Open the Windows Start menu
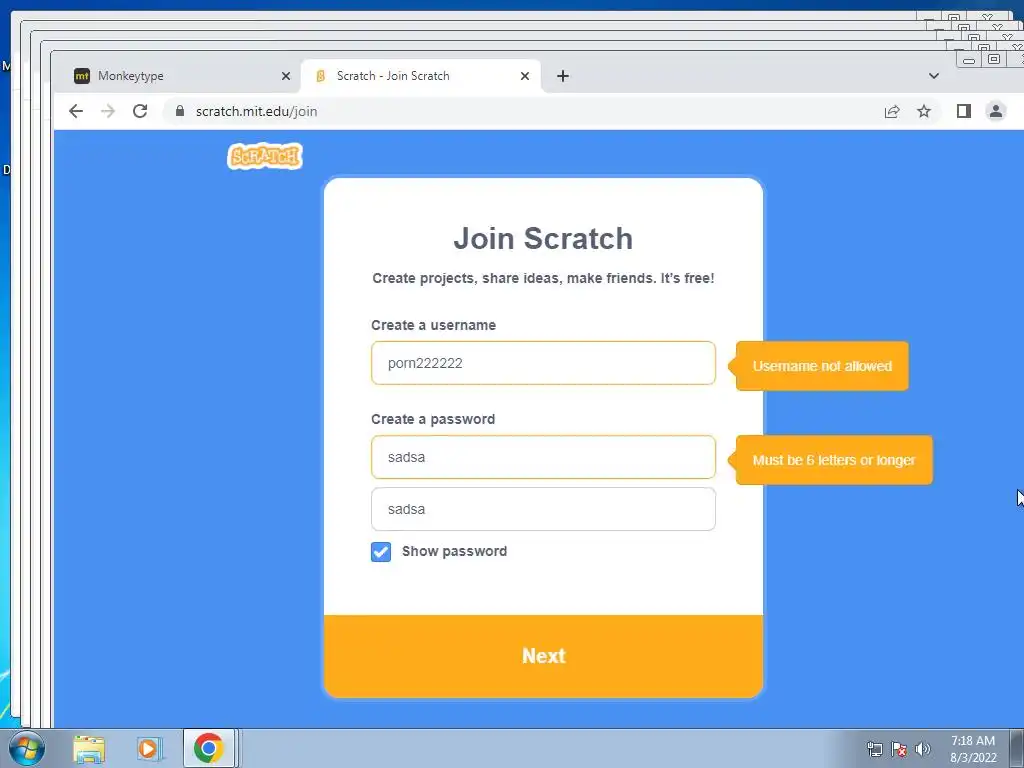 click(x=26, y=748)
